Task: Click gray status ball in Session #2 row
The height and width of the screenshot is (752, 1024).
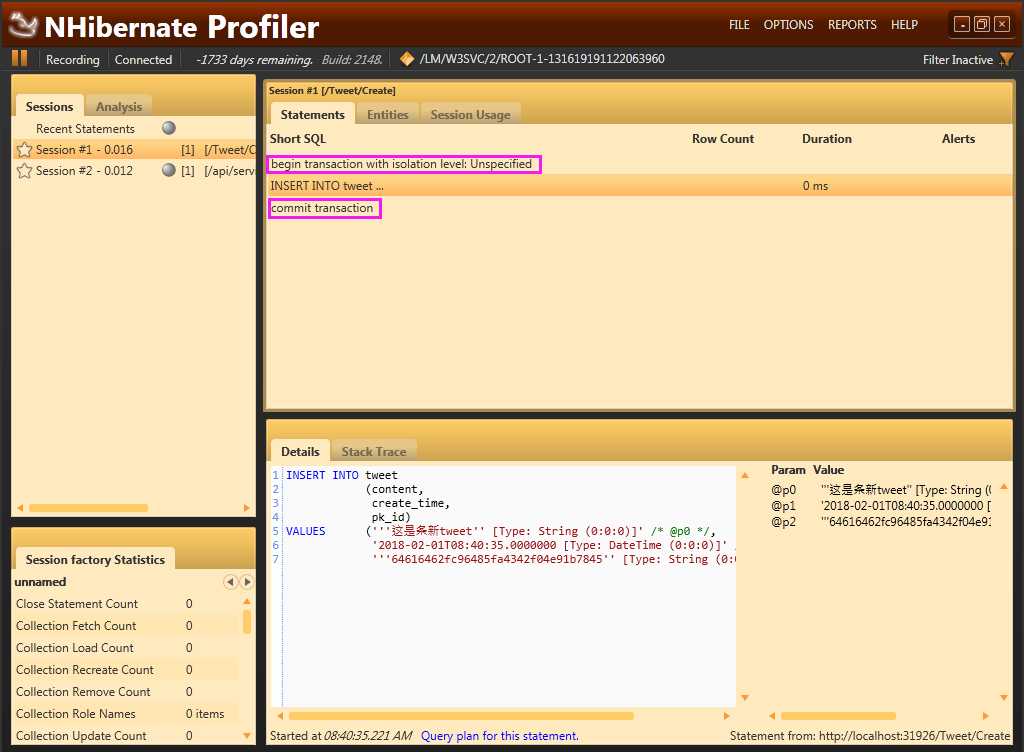Action: (168, 170)
